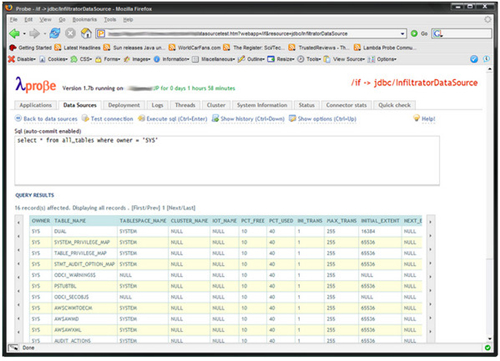
Task: Open the Tools menu in menu bar
Action: (110, 20)
